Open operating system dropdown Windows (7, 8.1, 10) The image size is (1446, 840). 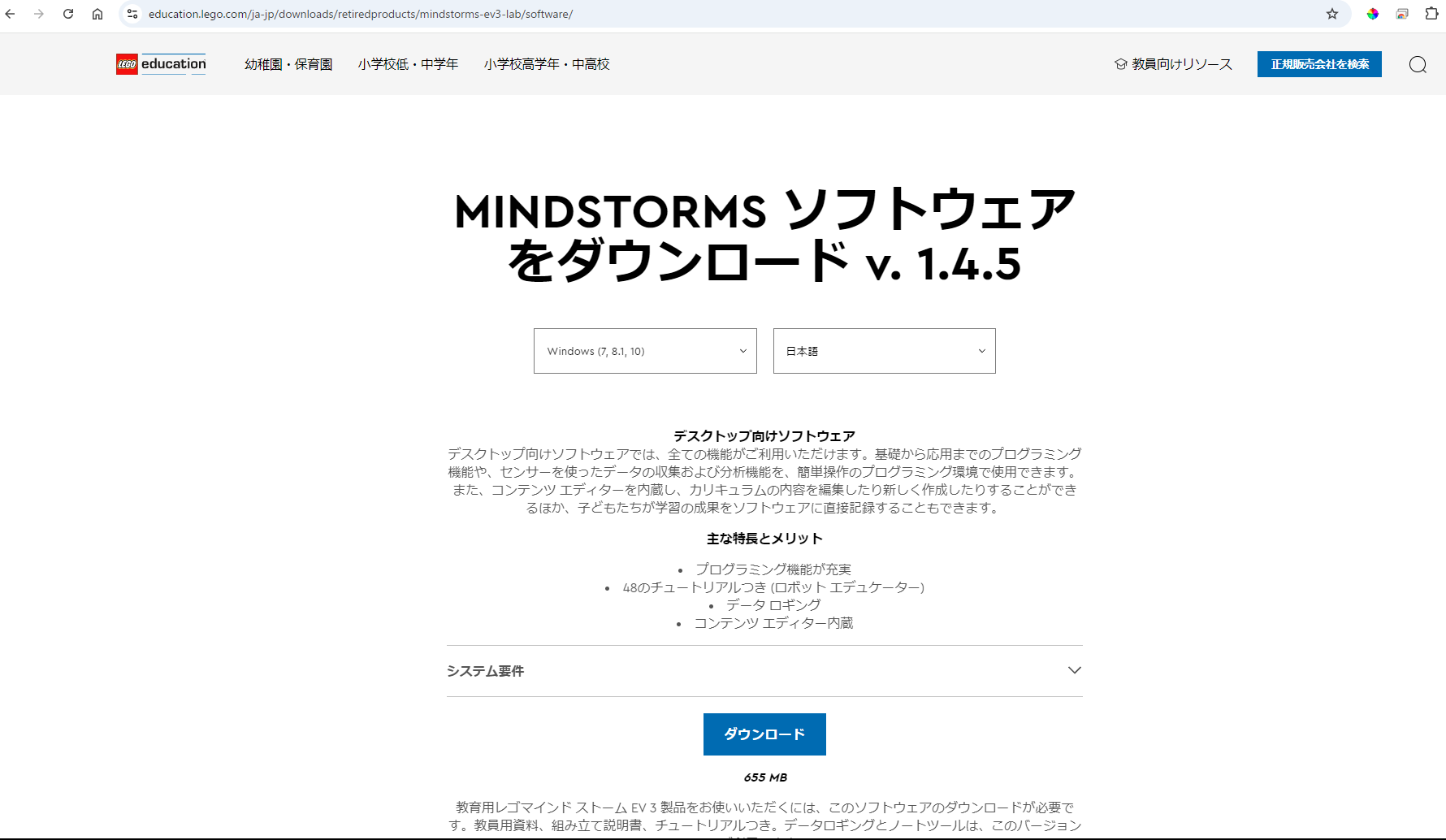click(x=645, y=351)
